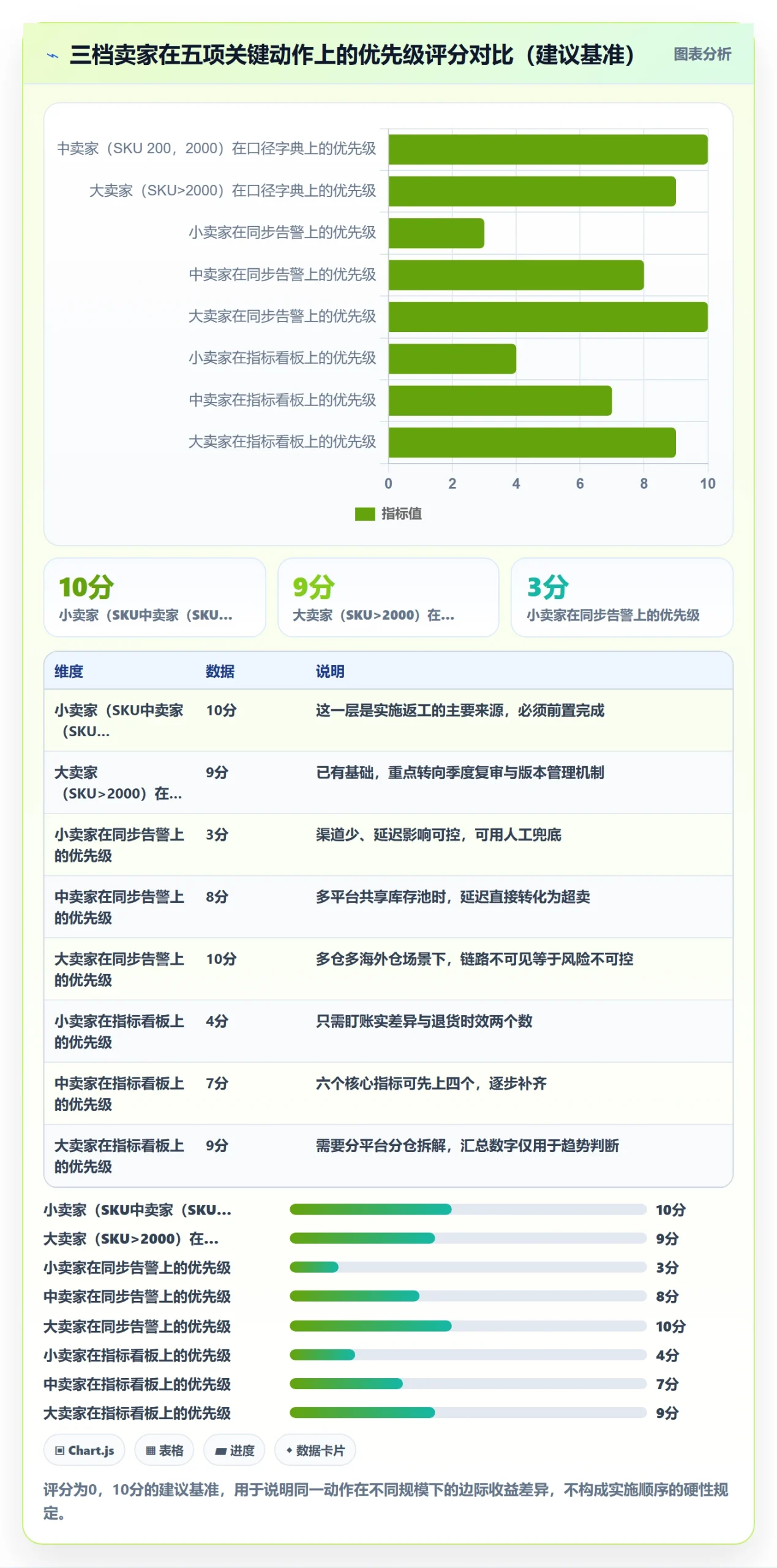Viewport: 777px width, 1568px height.
Task: Click the 8分 progress bar for 中卖家在同步告警
Action: coord(468,1297)
